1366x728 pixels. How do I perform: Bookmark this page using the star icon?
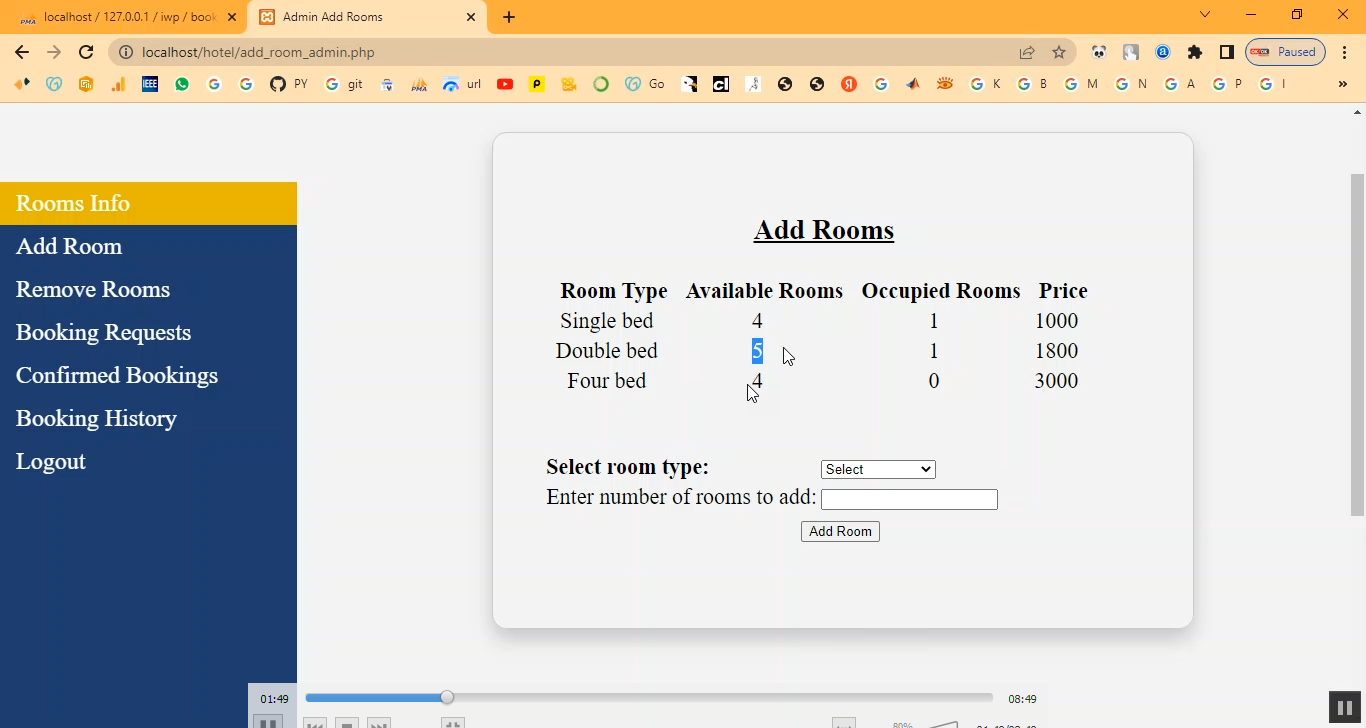click(x=1059, y=52)
